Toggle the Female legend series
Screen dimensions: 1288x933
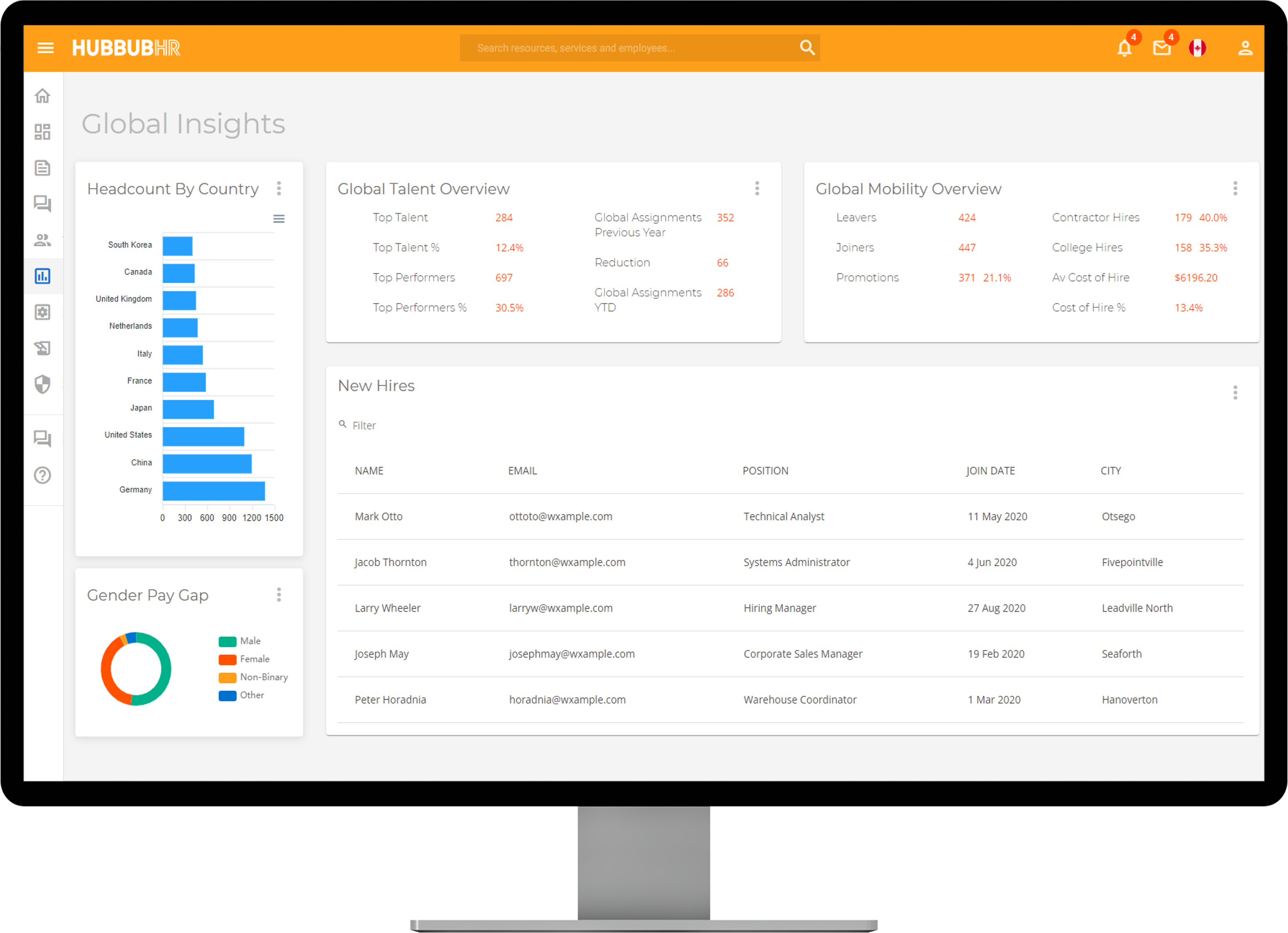[x=254, y=659]
